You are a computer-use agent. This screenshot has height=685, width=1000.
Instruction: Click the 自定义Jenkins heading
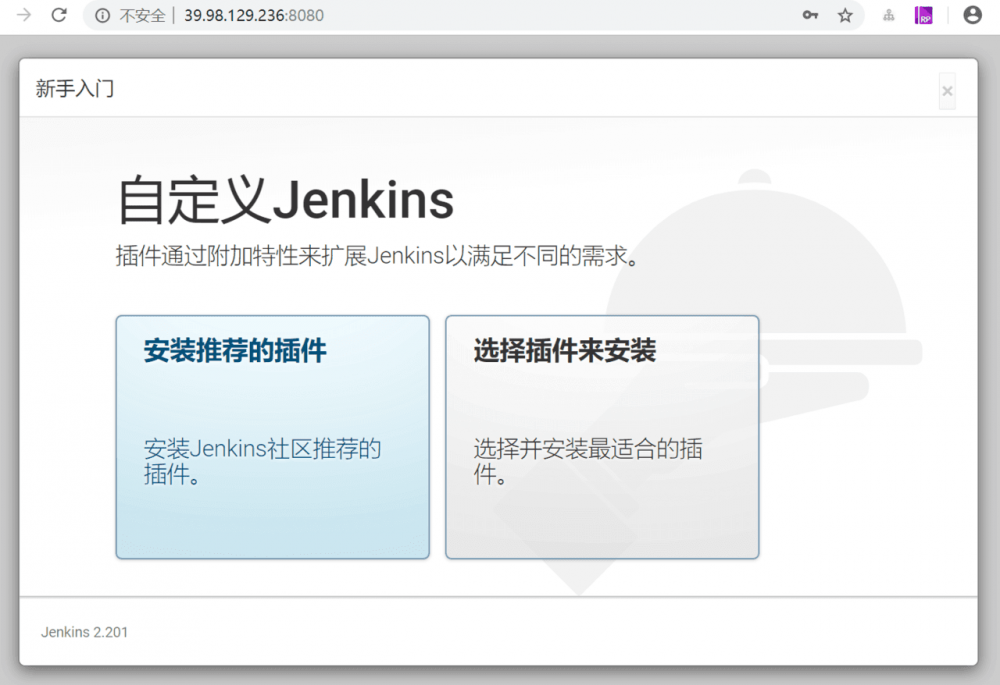pos(283,199)
